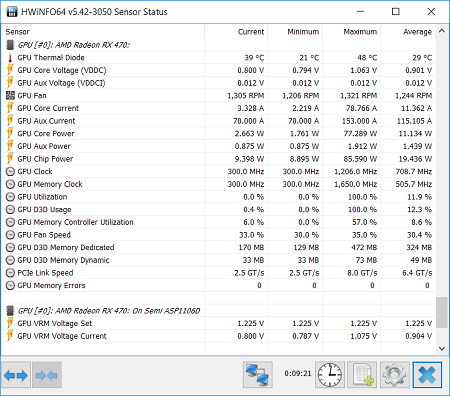This screenshot has width=450, height=396.
Task: Click the 472 MB maximum dedicated memory value
Action: pos(364,248)
